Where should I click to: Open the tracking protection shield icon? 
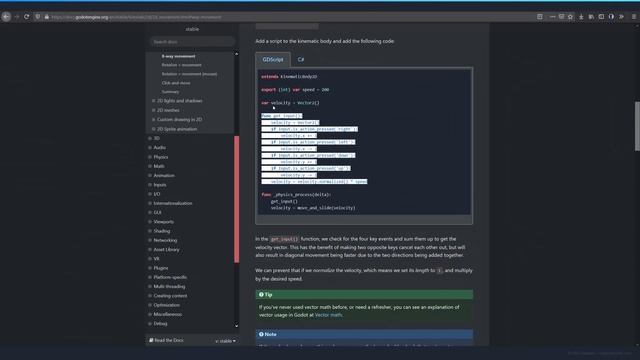(x=38, y=17)
